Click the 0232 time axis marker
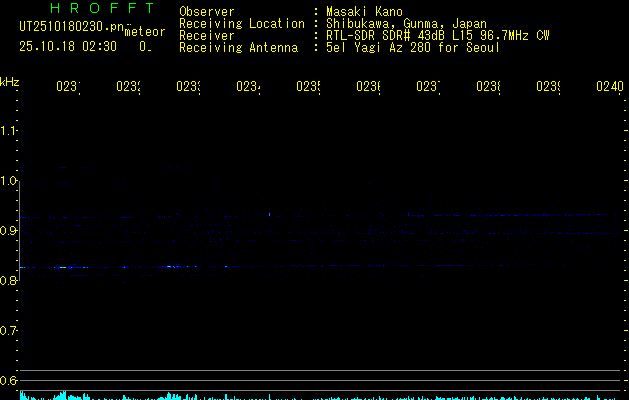 coord(128,87)
